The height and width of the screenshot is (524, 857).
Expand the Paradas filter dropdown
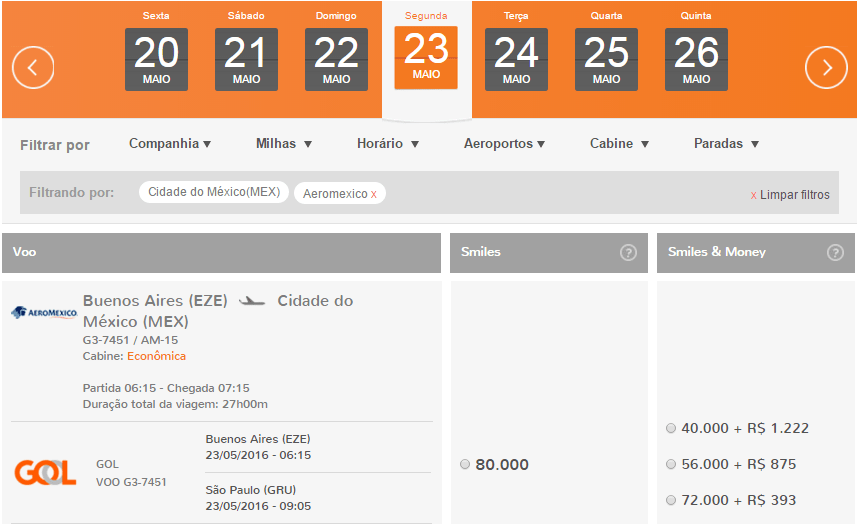point(726,144)
